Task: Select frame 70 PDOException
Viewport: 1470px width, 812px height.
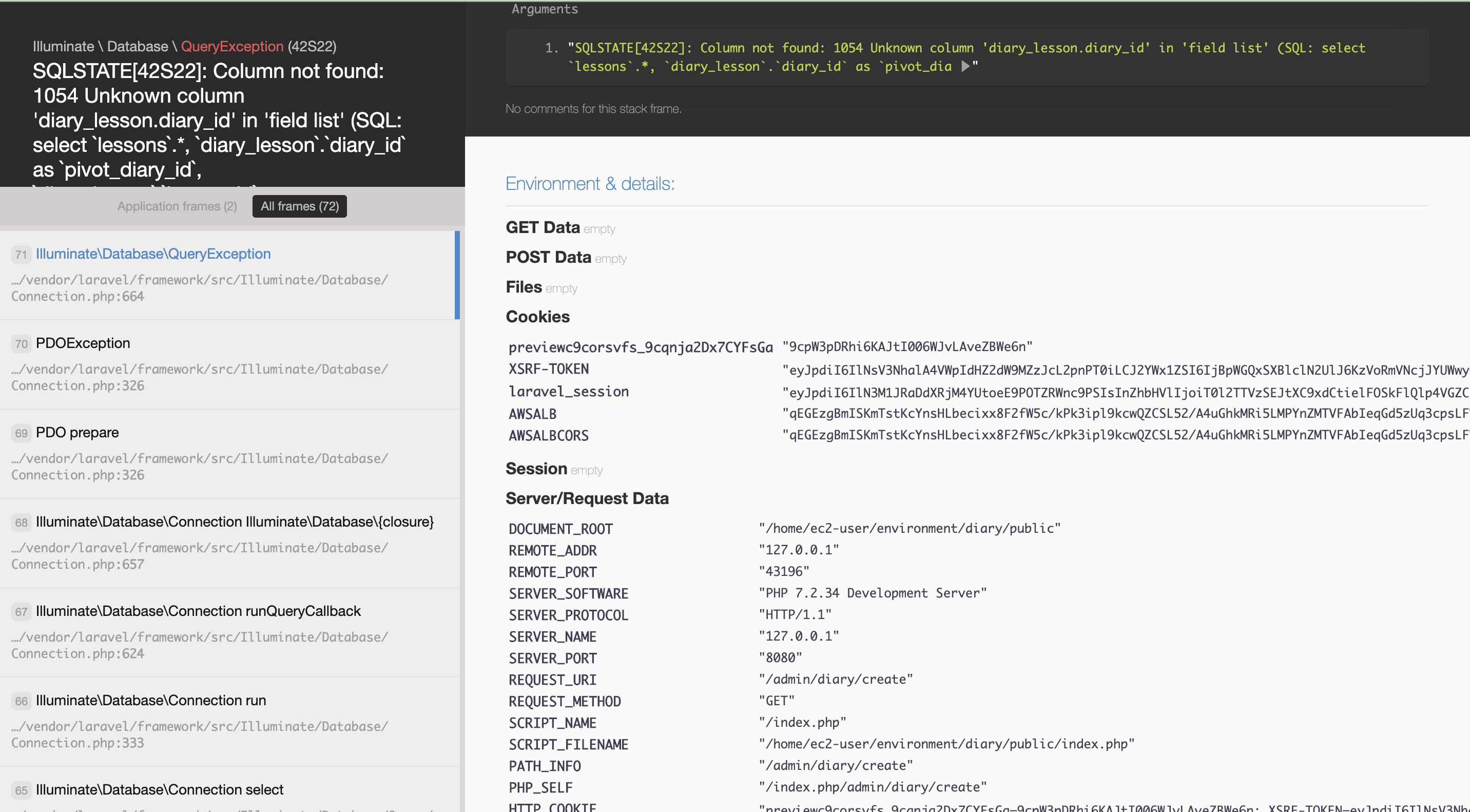Action: [83, 343]
